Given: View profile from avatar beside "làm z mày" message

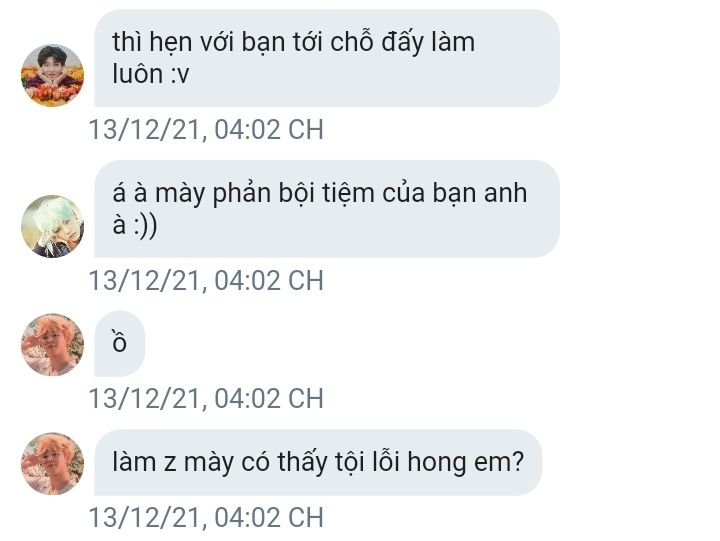Looking at the screenshot, I should click(x=52, y=464).
